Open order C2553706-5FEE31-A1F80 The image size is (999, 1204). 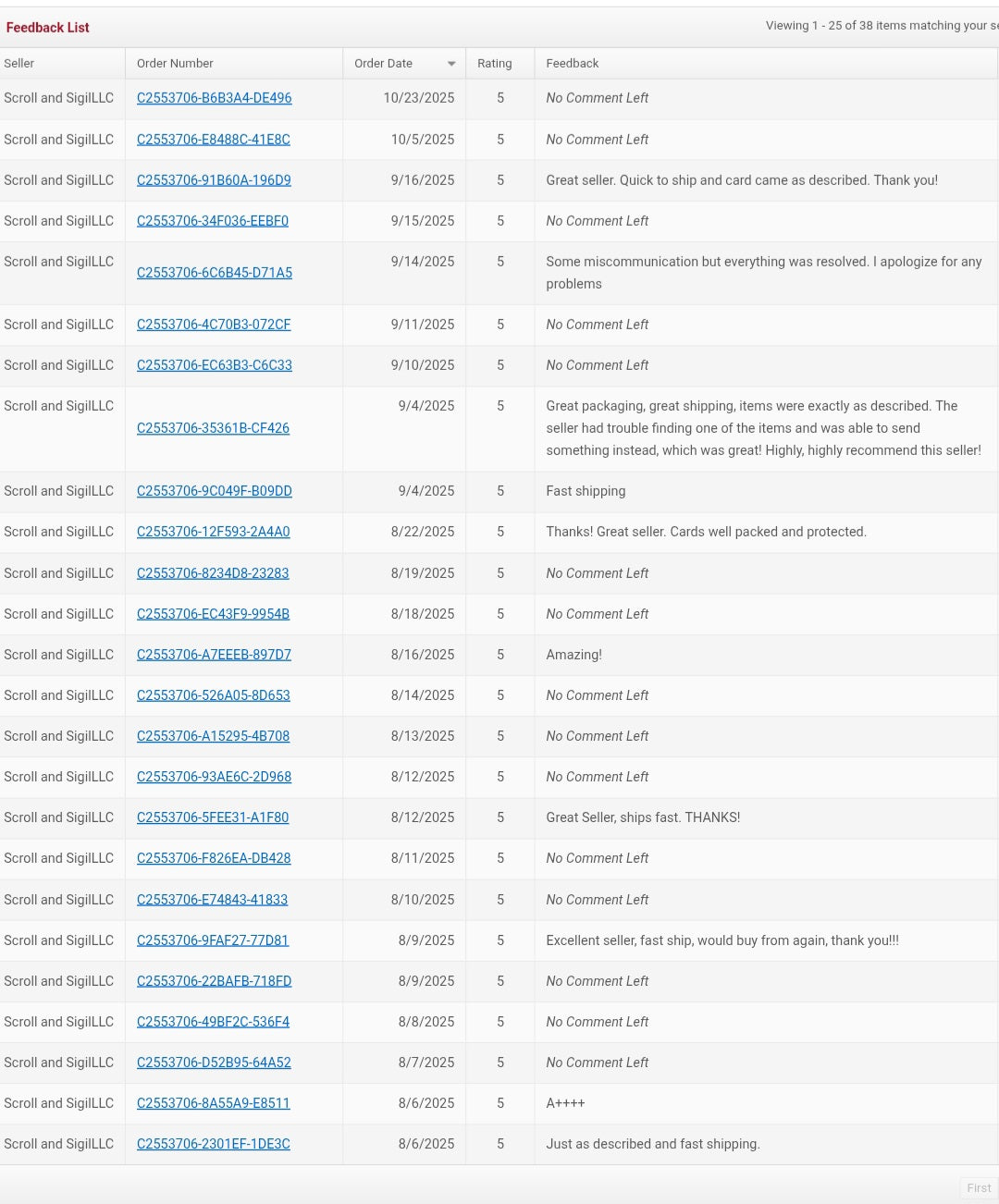[212, 817]
